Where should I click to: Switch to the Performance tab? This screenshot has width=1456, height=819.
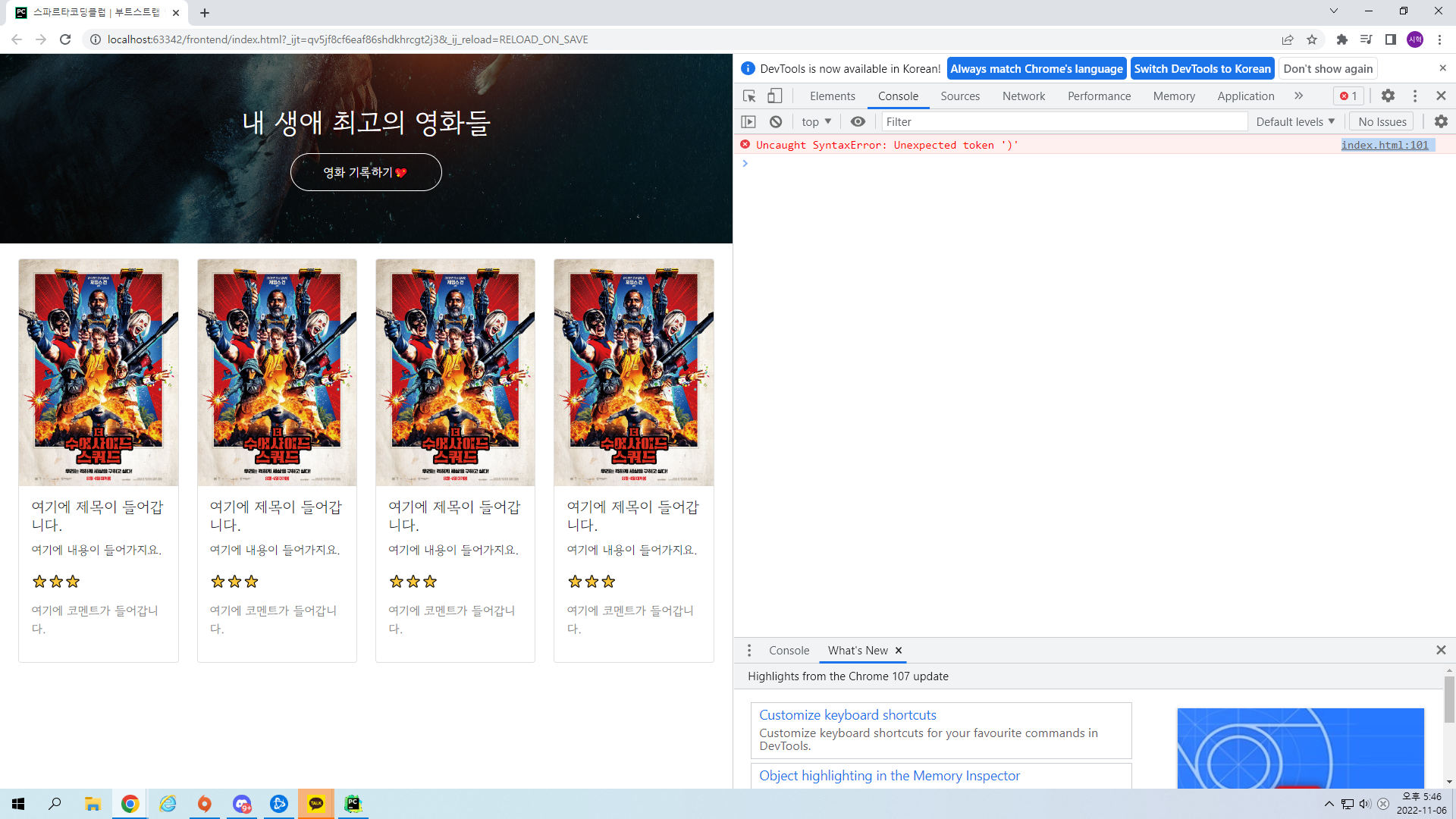[x=1099, y=96]
